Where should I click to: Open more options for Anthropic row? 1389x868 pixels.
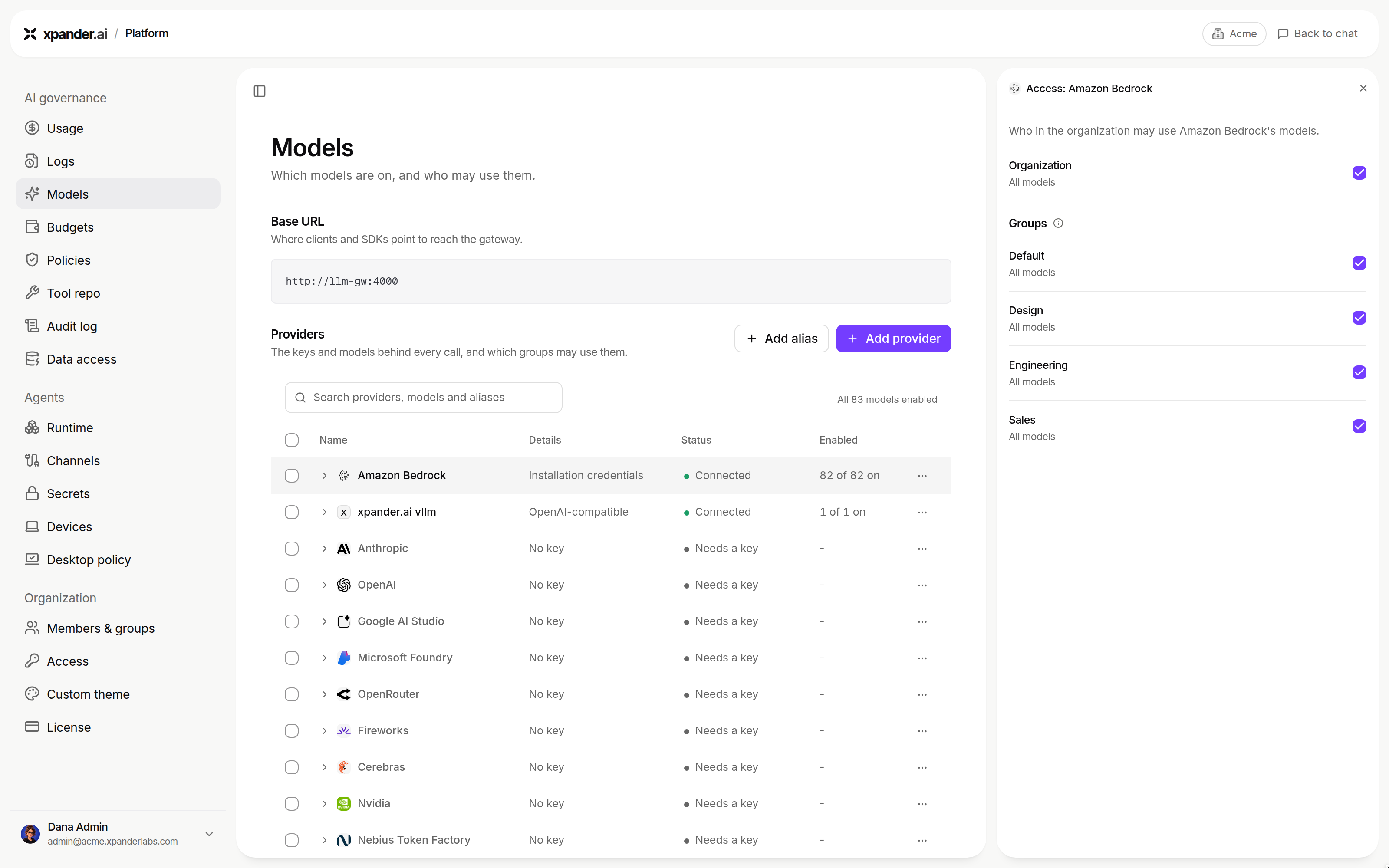coord(922,548)
